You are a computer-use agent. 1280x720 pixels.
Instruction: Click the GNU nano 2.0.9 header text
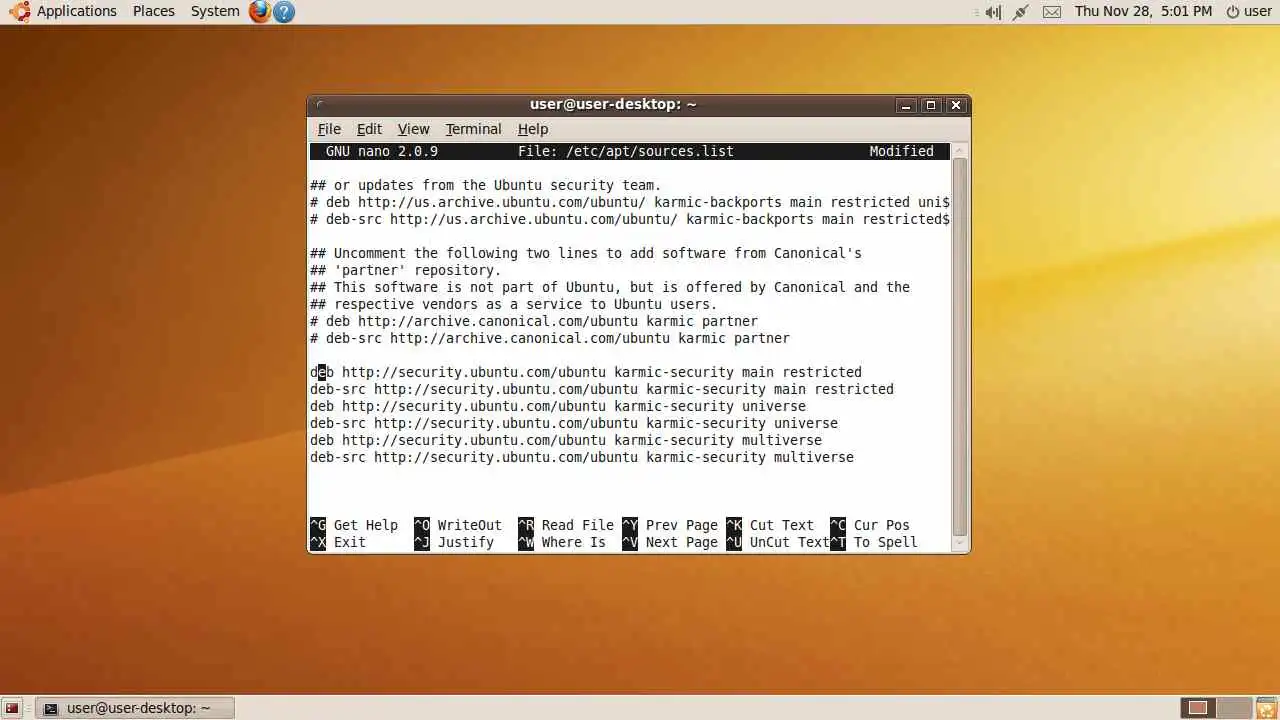pos(382,151)
